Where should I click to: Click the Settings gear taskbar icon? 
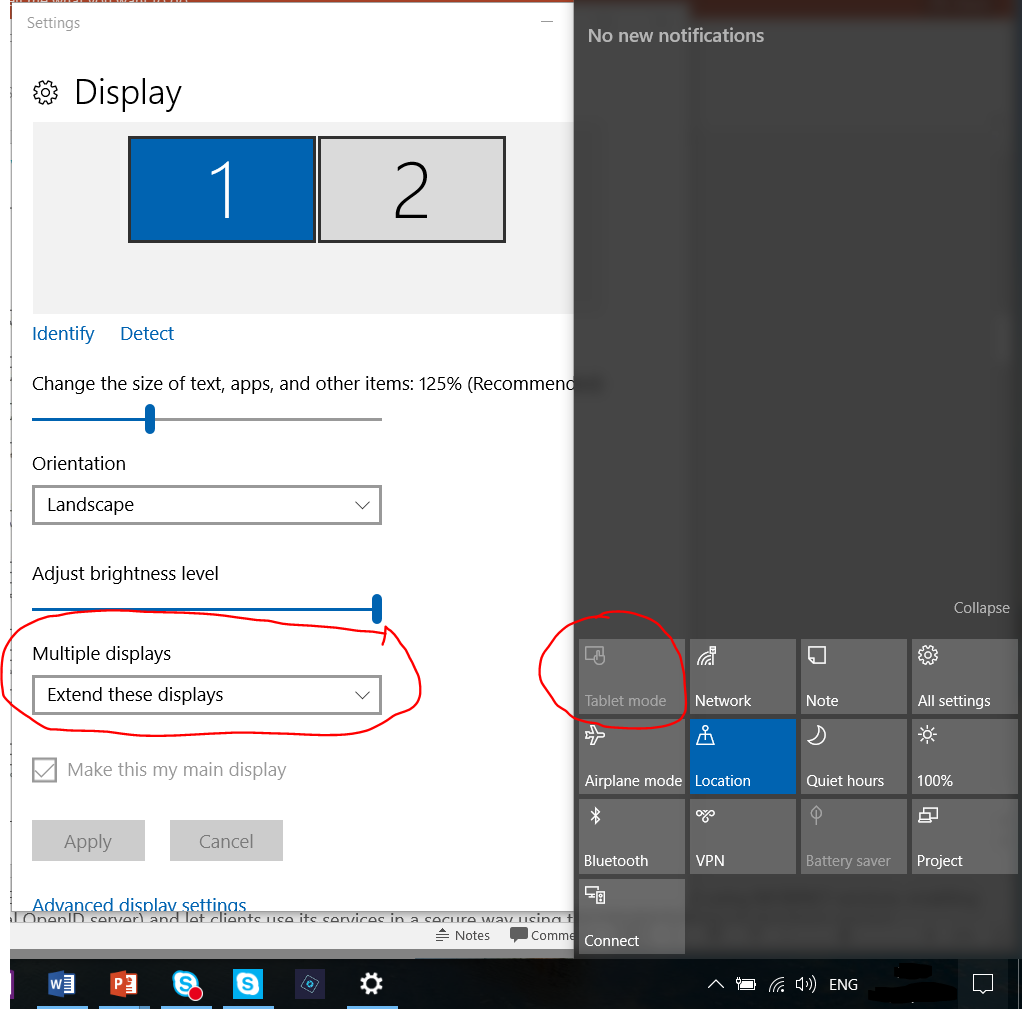click(x=371, y=984)
